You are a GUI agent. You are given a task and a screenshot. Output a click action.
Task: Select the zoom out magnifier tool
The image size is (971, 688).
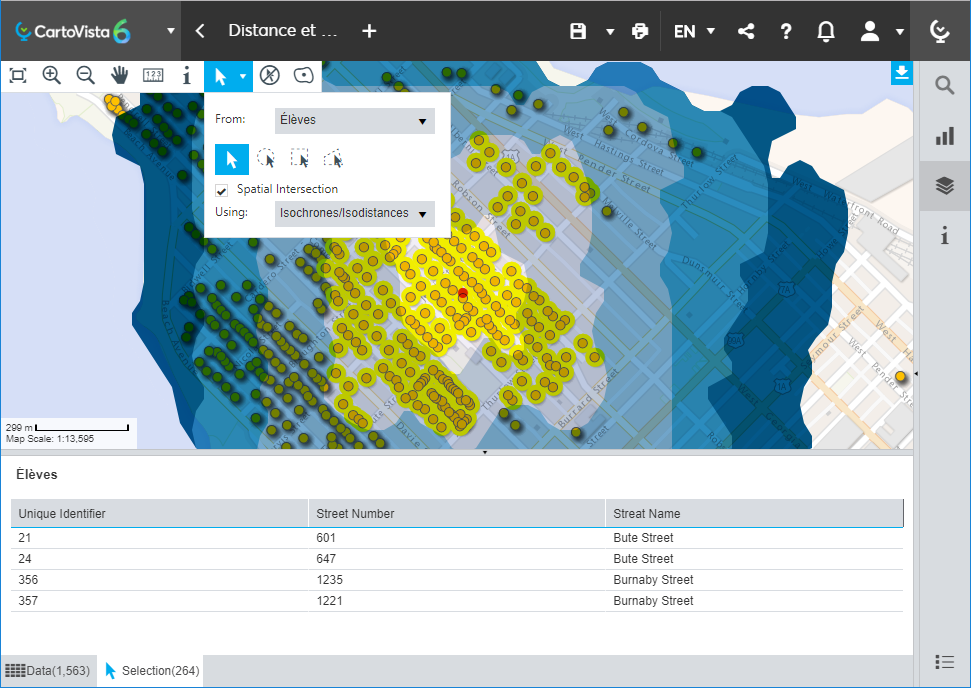click(86, 75)
